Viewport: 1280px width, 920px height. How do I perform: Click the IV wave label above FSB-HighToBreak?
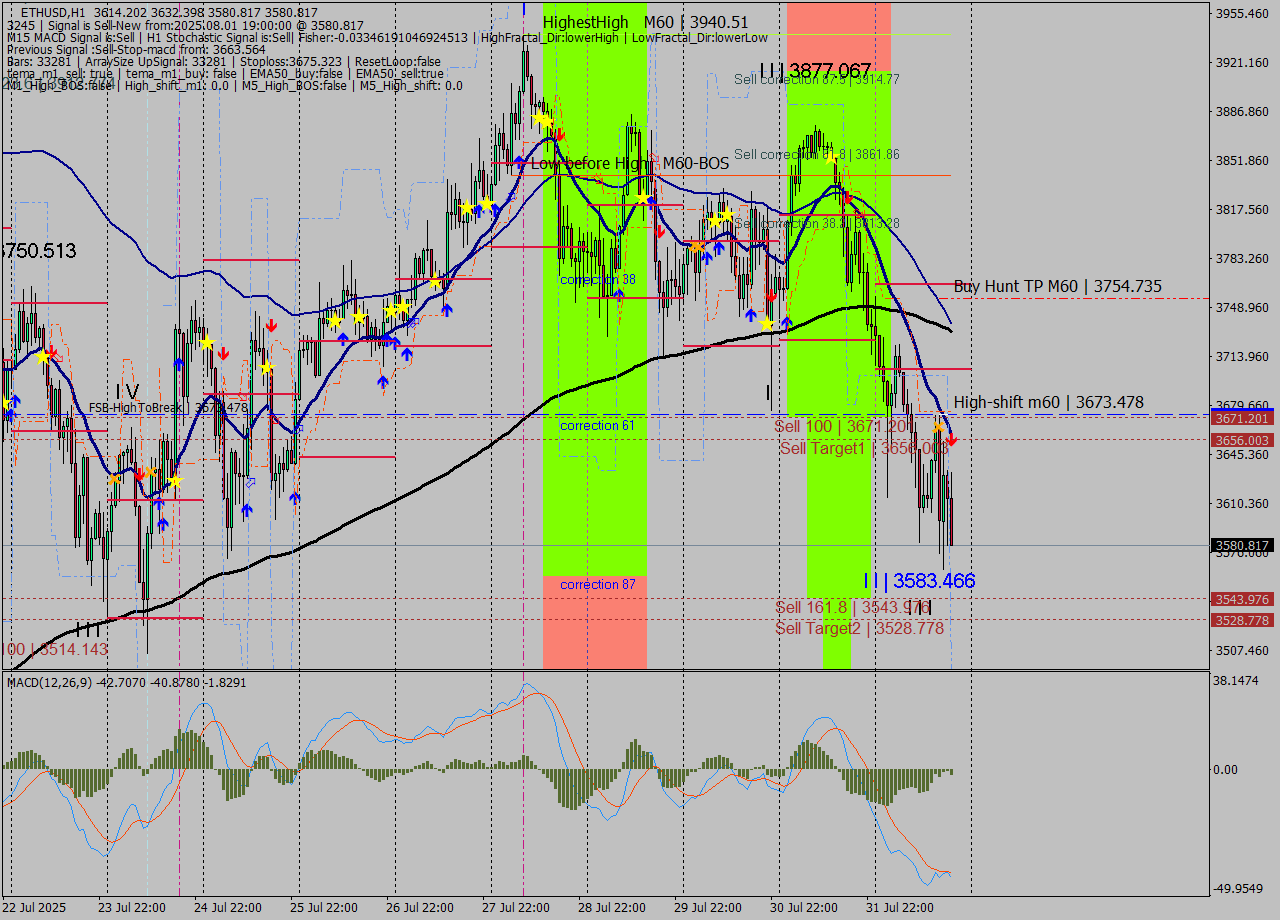[x=127, y=390]
